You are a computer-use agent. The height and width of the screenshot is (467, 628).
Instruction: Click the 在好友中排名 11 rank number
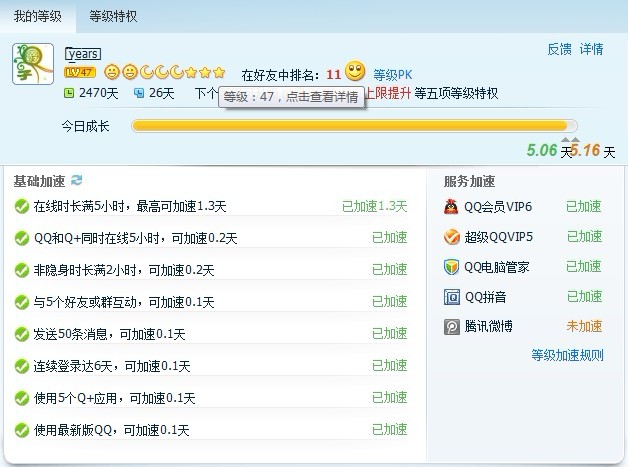(x=333, y=74)
